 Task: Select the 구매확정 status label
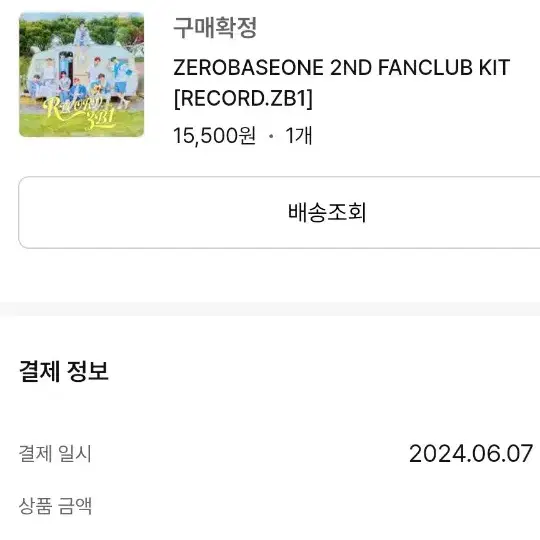click(215, 27)
